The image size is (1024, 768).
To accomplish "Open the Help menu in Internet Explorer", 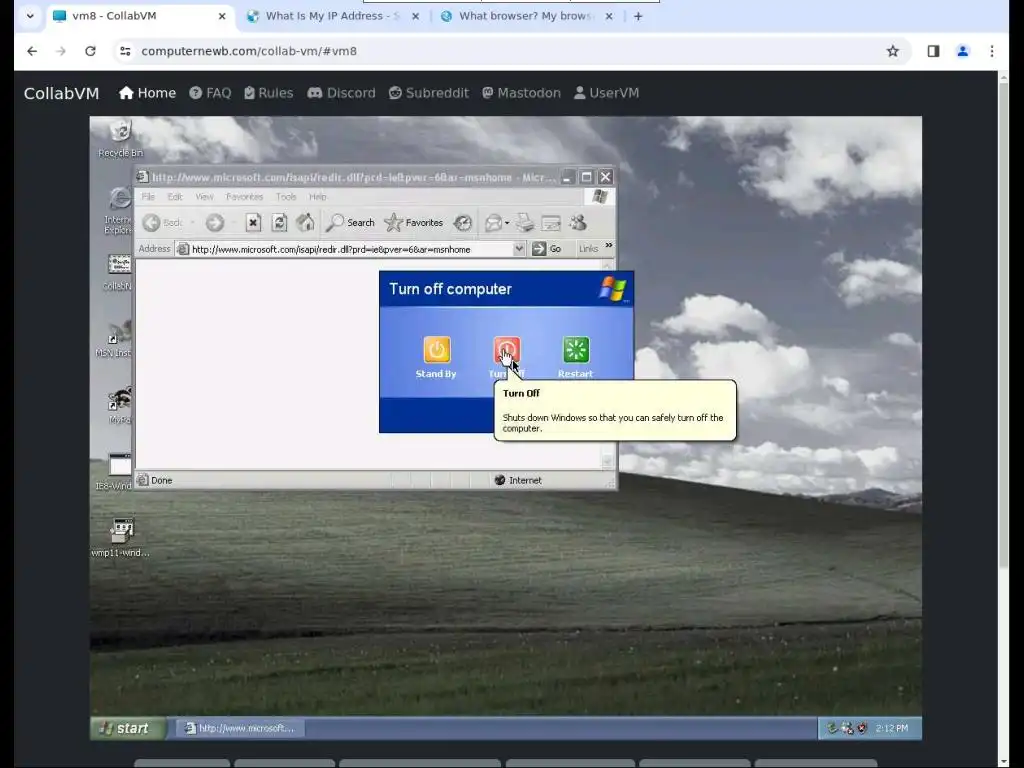I will [317, 197].
